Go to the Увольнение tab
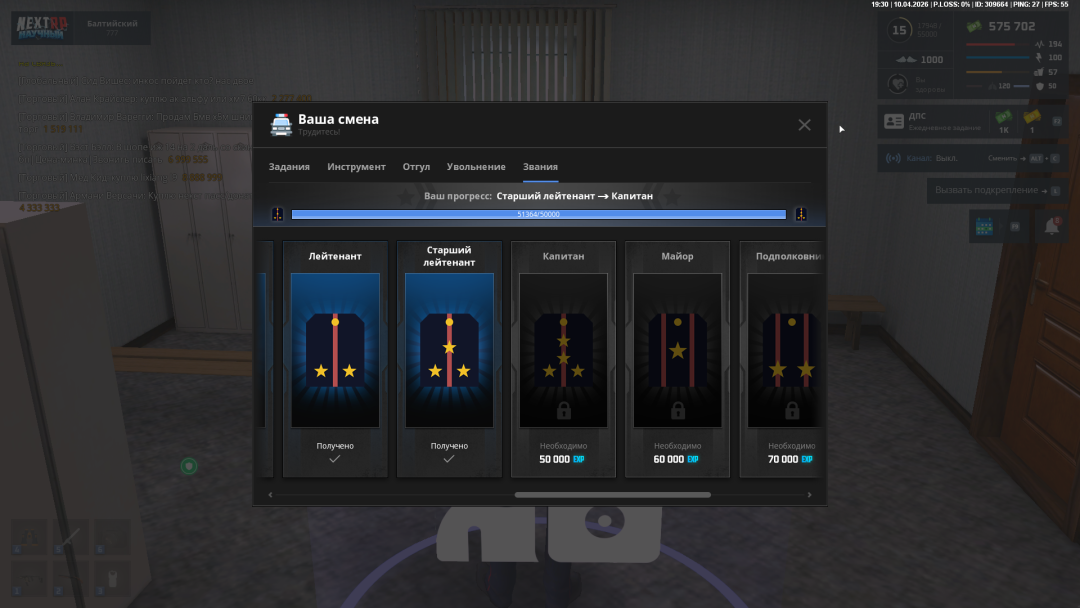1080x608 pixels. pos(476,167)
